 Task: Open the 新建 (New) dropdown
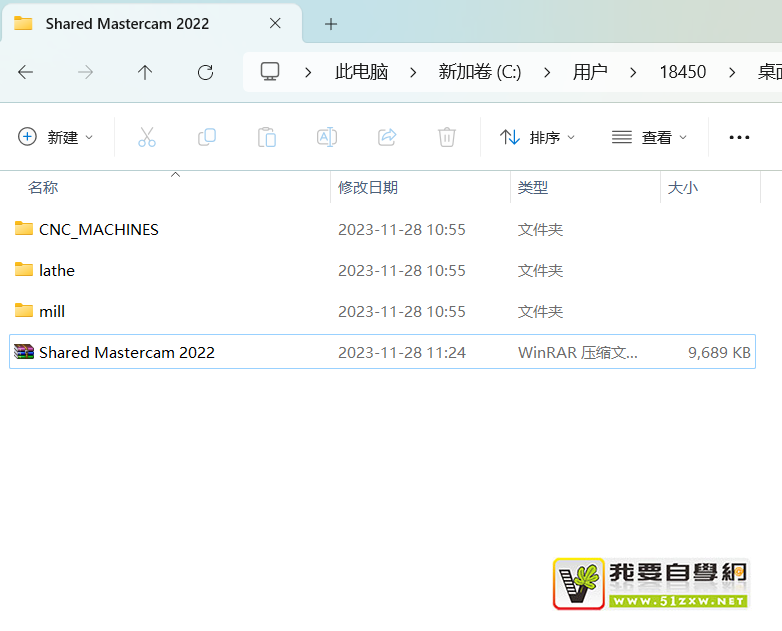(56, 137)
